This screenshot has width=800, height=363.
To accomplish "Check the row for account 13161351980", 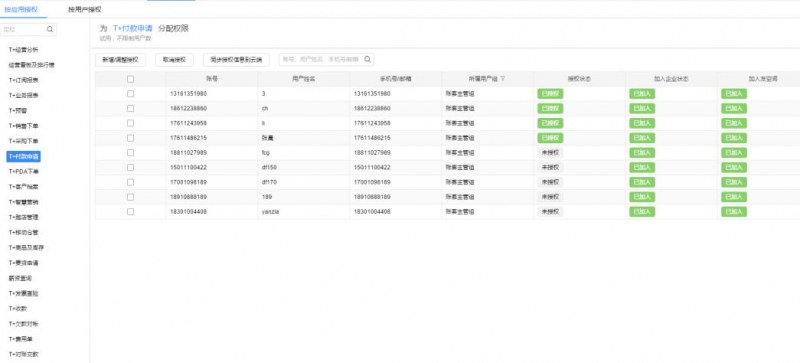I will (131, 94).
